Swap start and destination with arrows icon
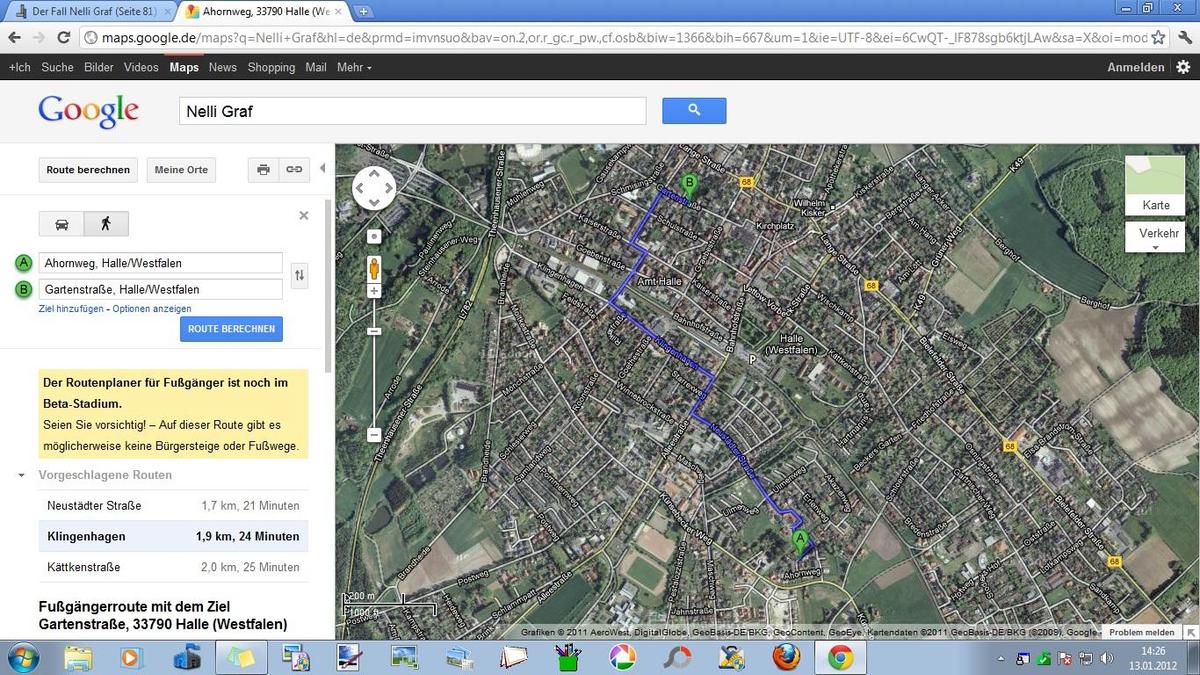Image resolution: width=1200 pixels, height=675 pixels. click(x=298, y=276)
